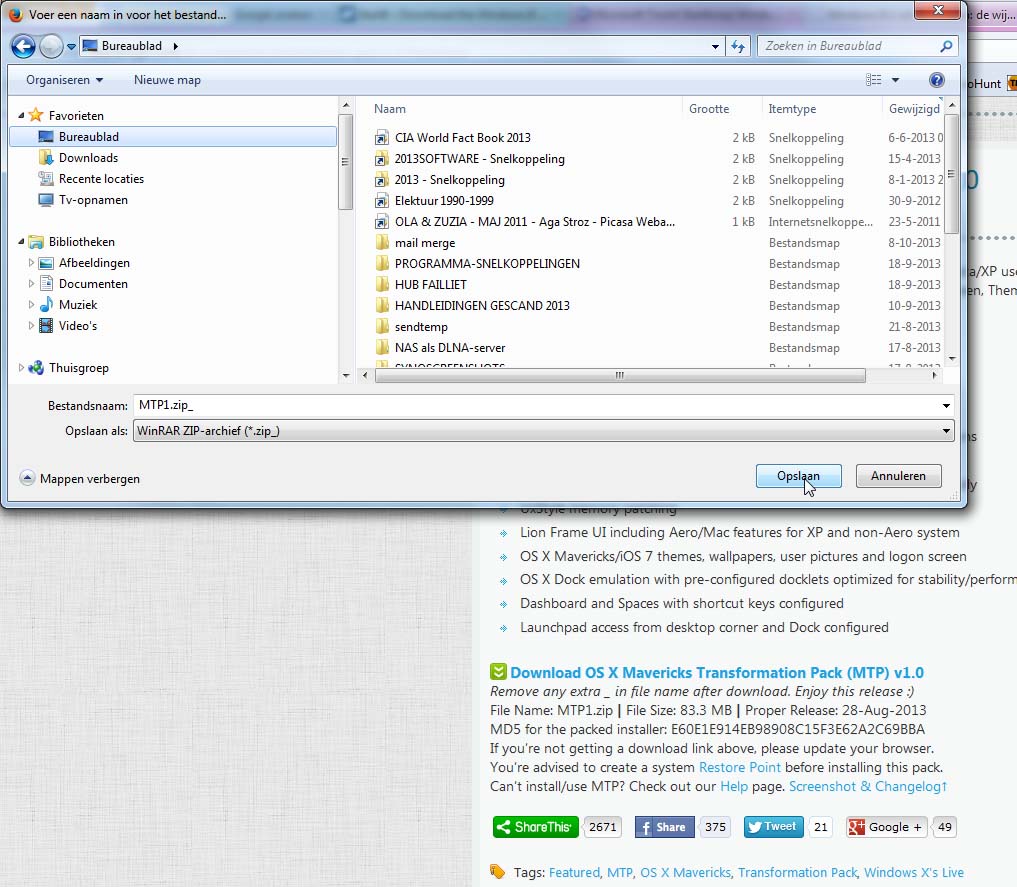
Task: Open Screenshot & Changelog link
Action: click(868, 786)
